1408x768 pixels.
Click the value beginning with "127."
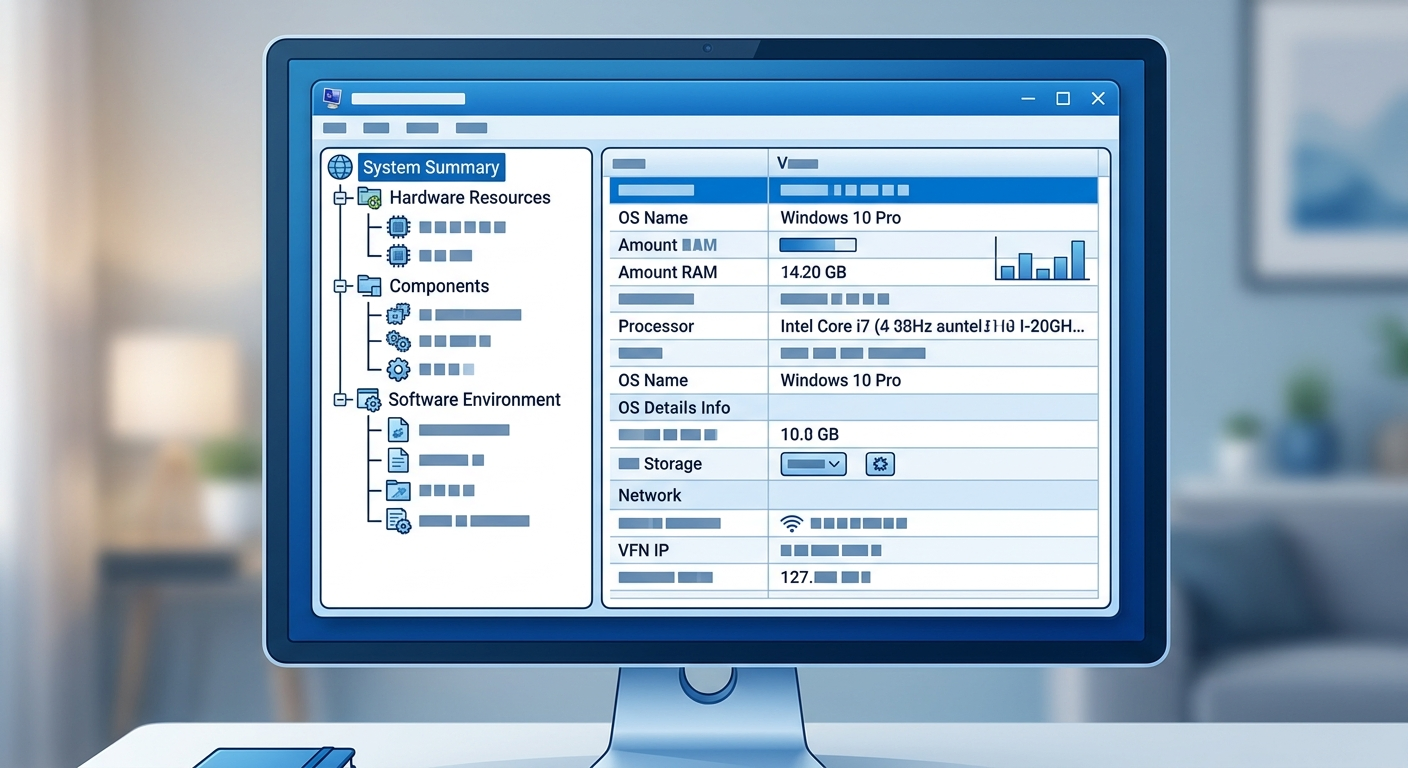tap(825, 577)
